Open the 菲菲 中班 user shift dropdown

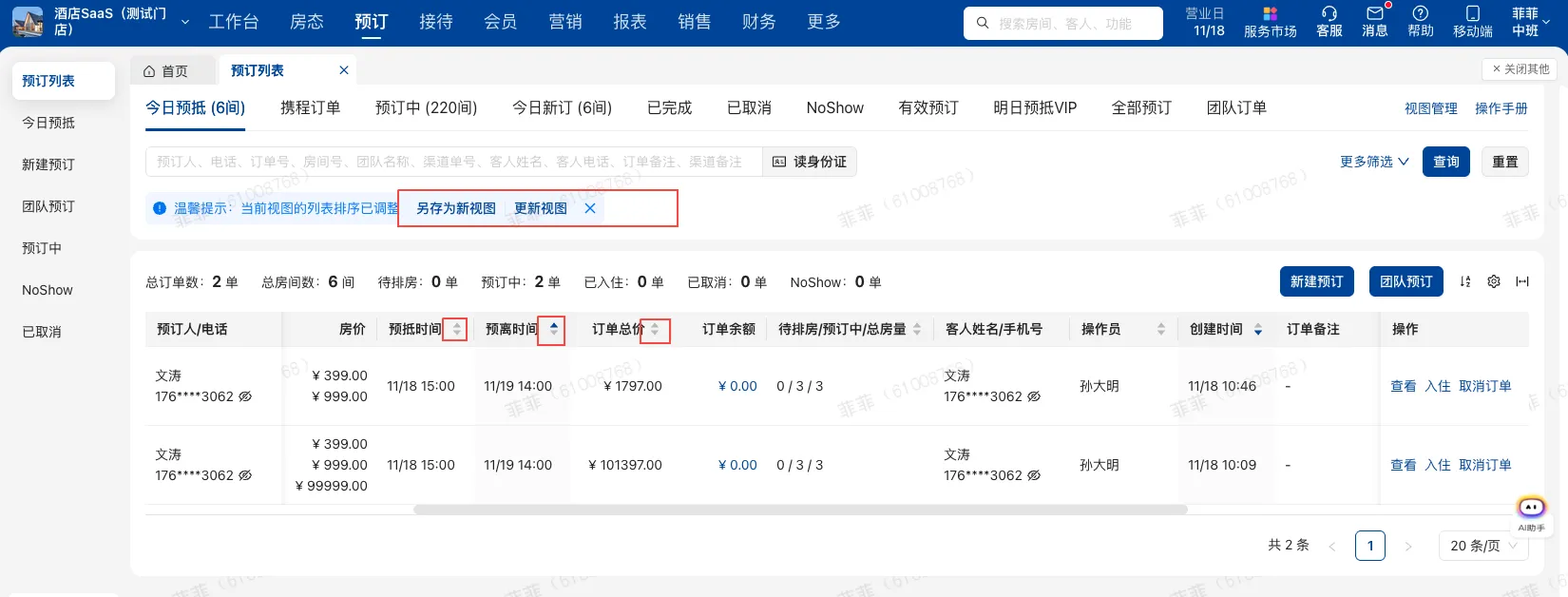[x=1531, y=22]
